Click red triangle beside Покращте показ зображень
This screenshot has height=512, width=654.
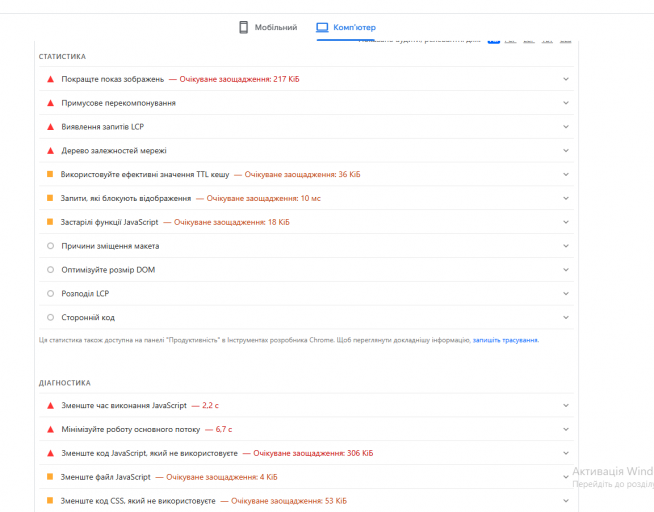50,79
